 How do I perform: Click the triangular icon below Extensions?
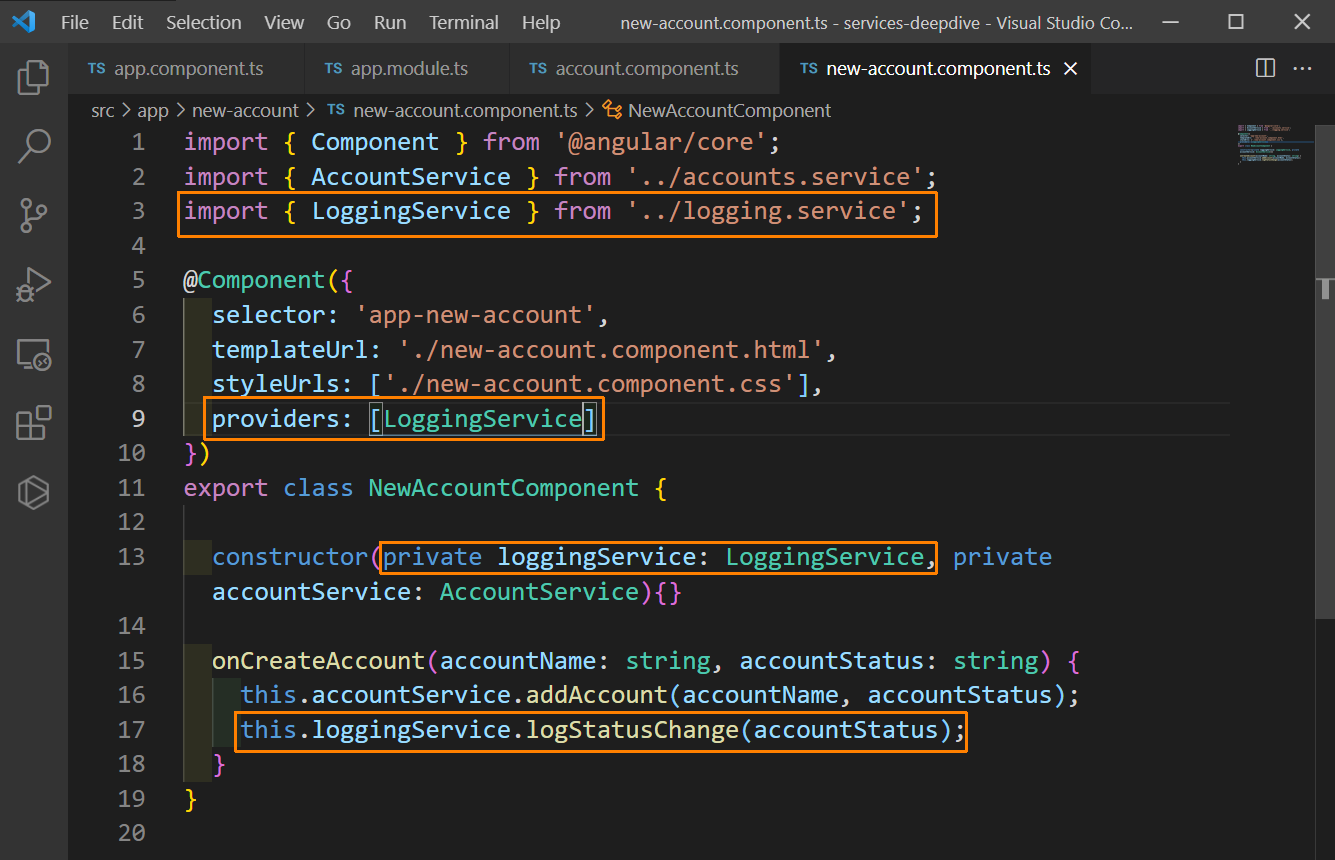[34, 492]
